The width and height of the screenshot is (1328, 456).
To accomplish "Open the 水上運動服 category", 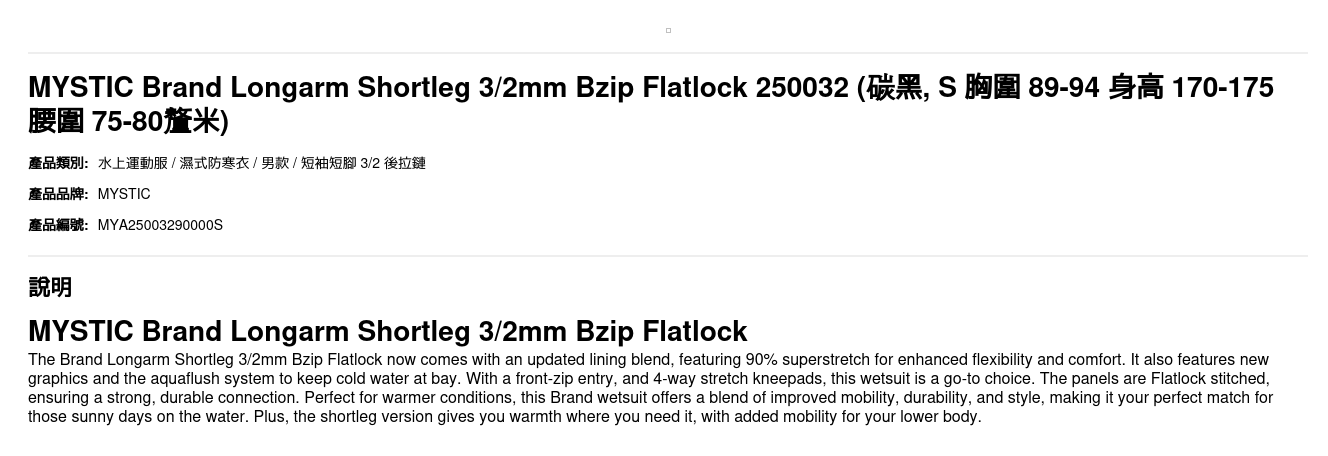I will [x=132, y=163].
